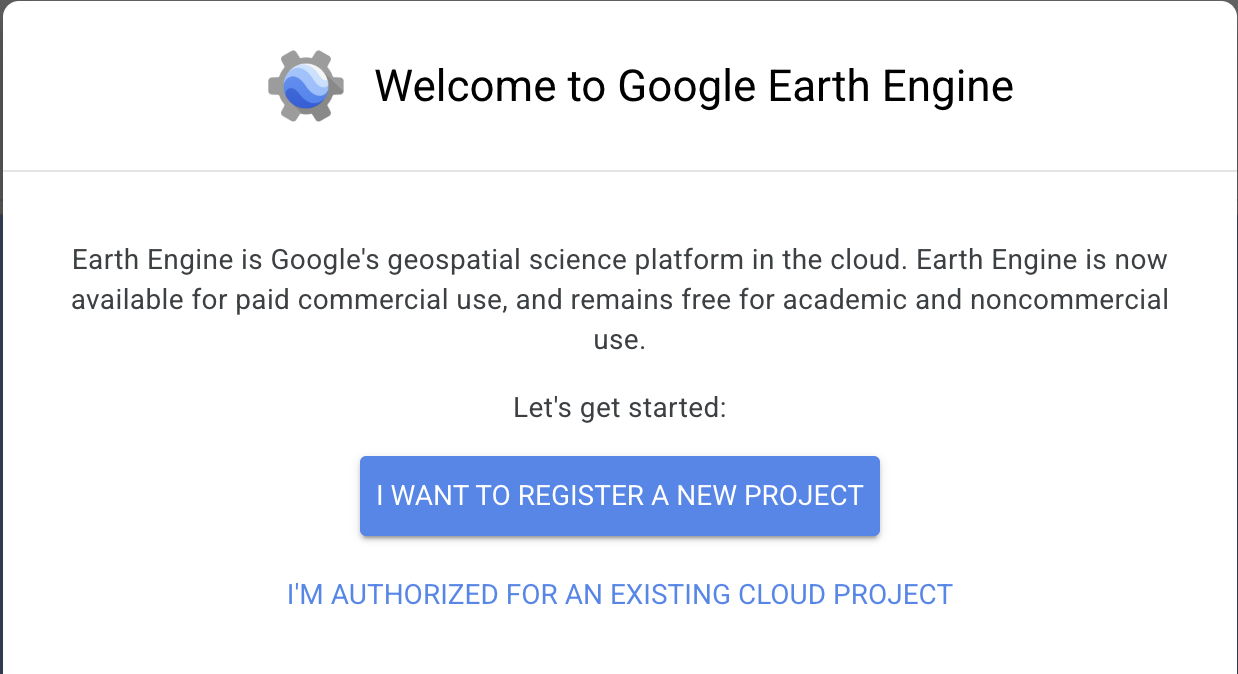
Task: Open I'M AUTHORIZED FOR AN EXISTING CLOUD PROJECT
Action: pyautogui.click(x=619, y=594)
